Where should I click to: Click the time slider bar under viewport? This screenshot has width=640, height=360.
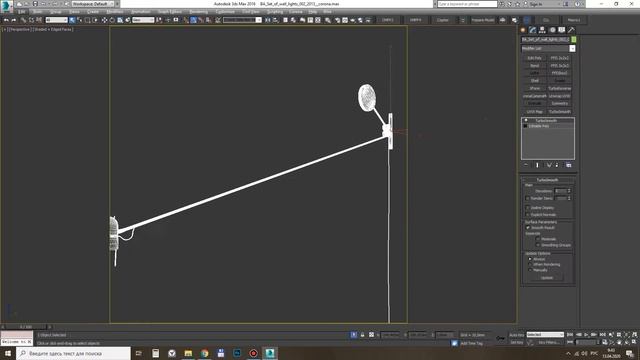click(x=27, y=327)
